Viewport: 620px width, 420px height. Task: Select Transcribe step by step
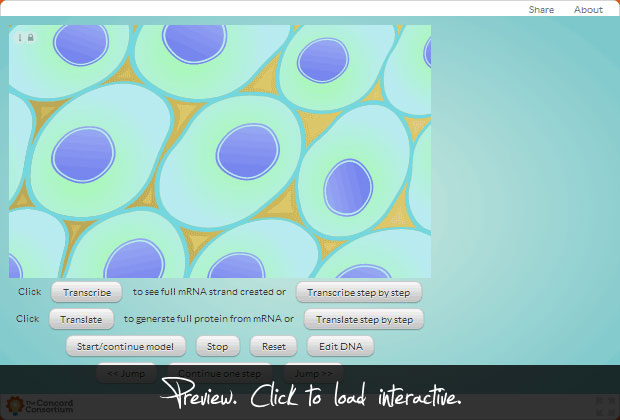(x=359, y=292)
